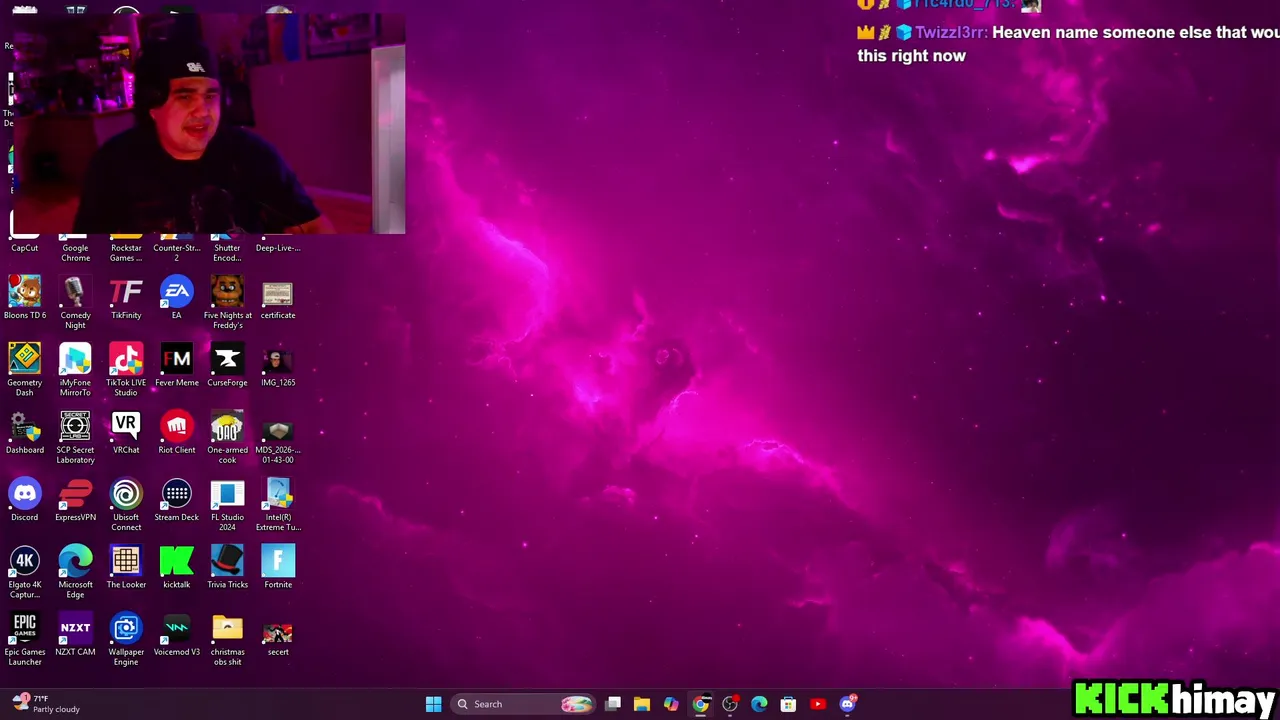Open the NZXT CAM shortcut
The height and width of the screenshot is (720, 1280).
click(75, 634)
